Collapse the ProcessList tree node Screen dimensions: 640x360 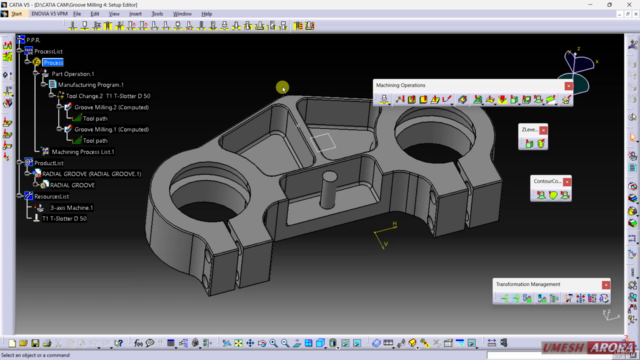[19, 51]
